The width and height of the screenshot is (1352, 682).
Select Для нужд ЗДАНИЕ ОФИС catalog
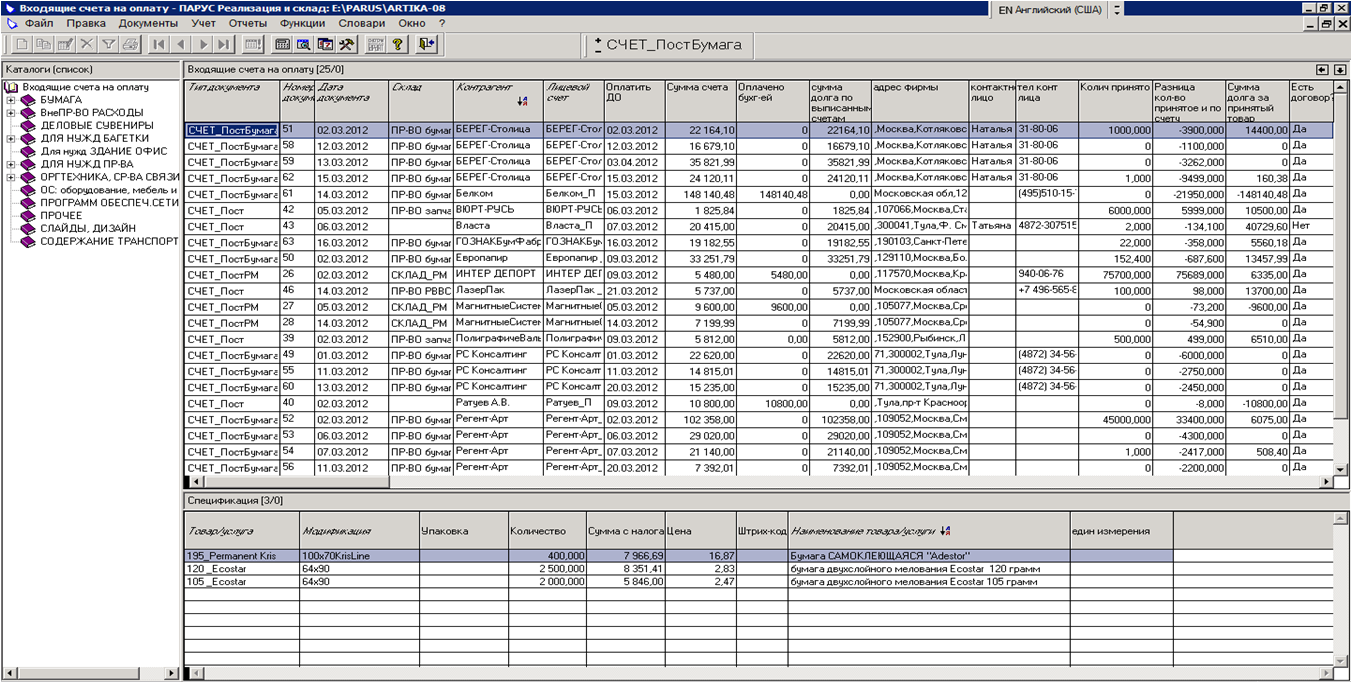coord(104,151)
